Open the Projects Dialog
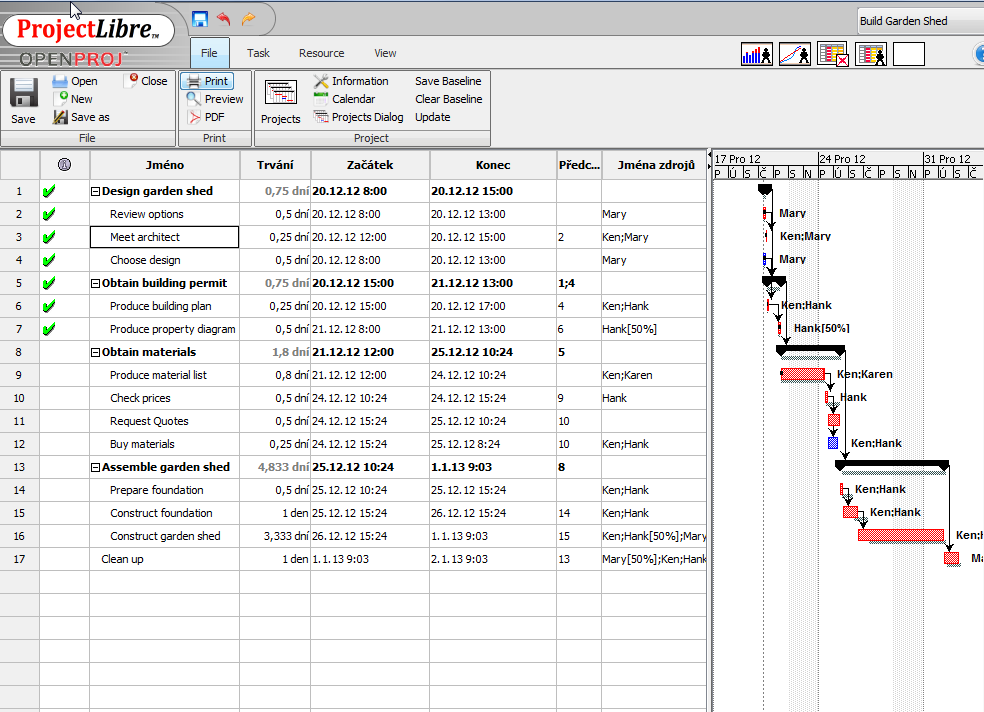This screenshot has width=984, height=712. pyautogui.click(x=358, y=117)
